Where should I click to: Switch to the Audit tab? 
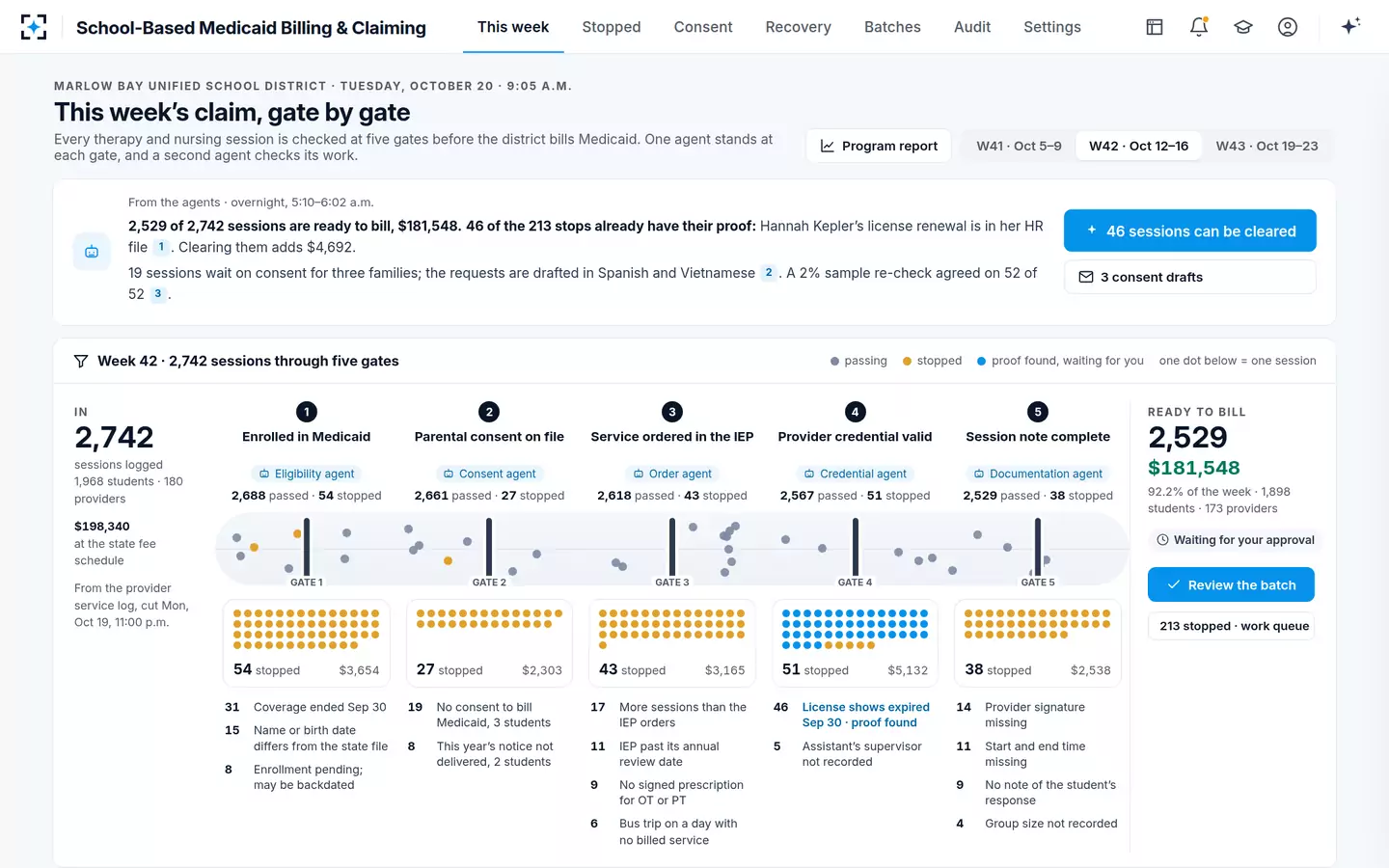(x=972, y=27)
